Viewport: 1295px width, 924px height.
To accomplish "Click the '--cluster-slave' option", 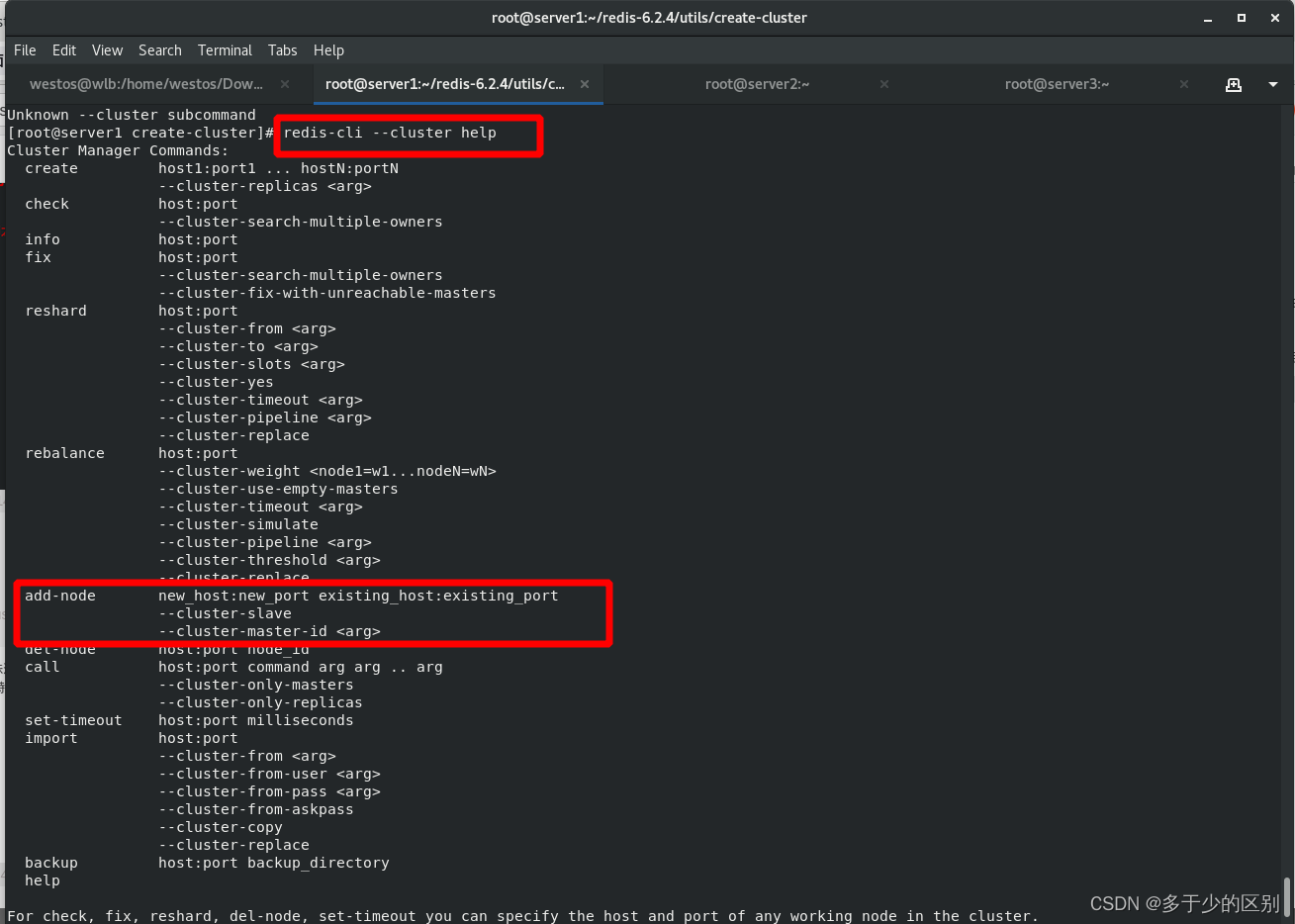I will (225, 613).
